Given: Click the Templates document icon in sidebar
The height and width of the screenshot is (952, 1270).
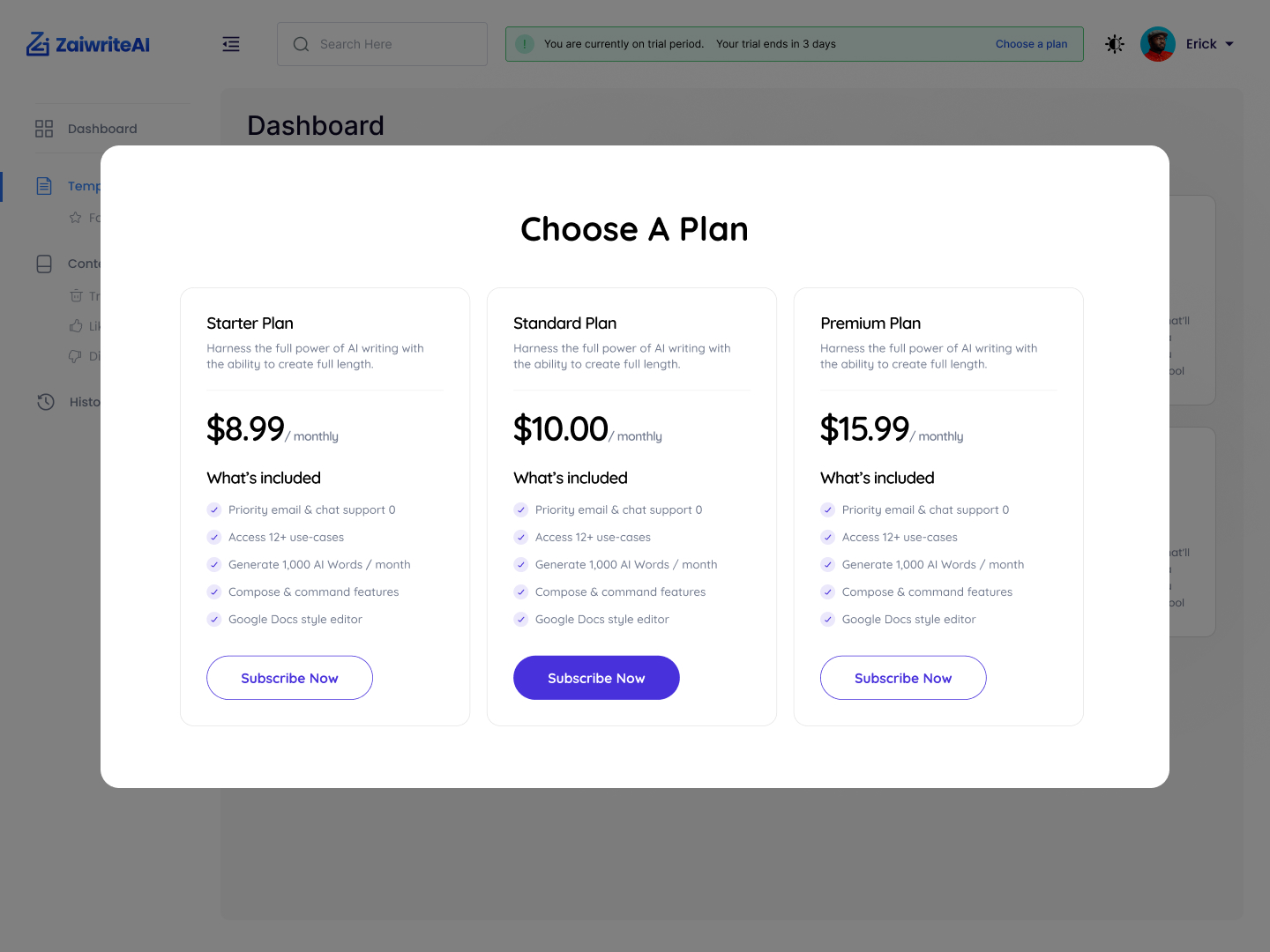Looking at the screenshot, I should [44, 186].
